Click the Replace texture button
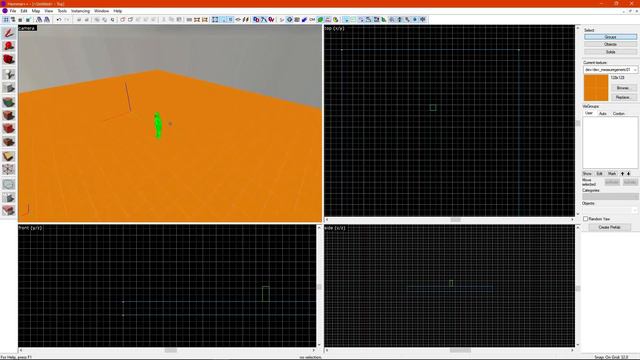This screenshot has height=360, width=640. click(623, 97)
